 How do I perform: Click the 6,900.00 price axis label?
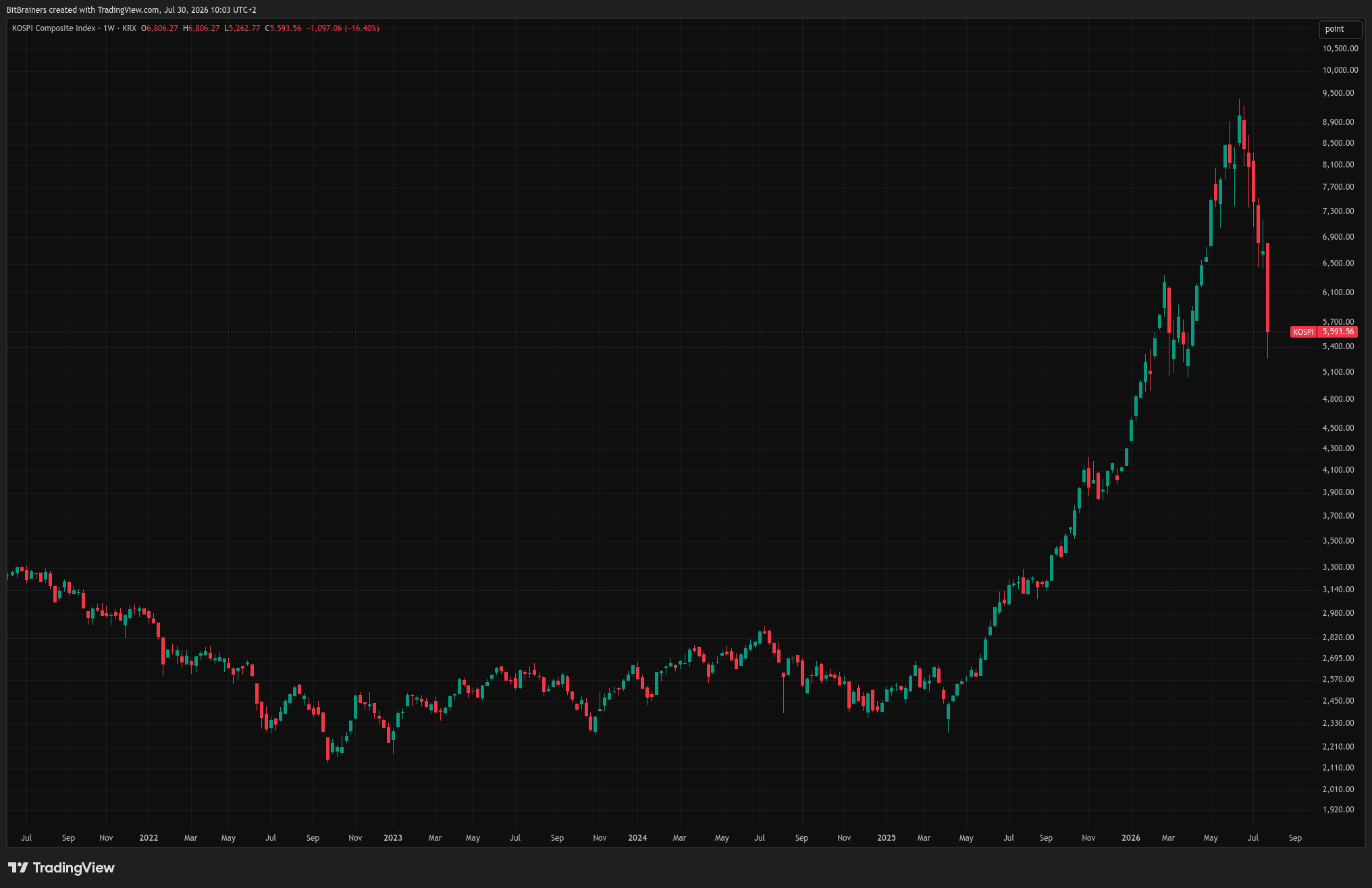[1338, 237]
